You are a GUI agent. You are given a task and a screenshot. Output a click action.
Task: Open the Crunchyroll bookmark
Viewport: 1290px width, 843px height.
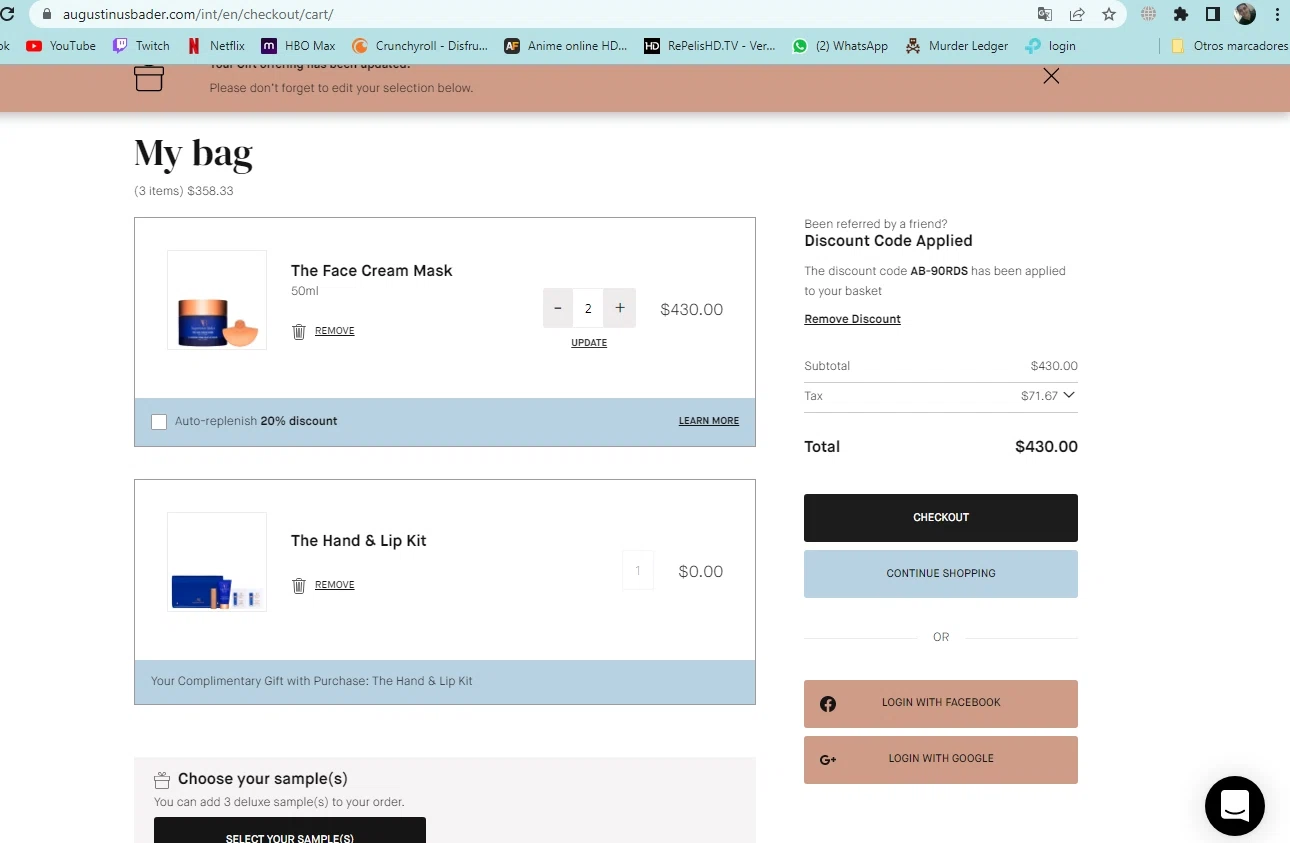click(x=420, y=46)
